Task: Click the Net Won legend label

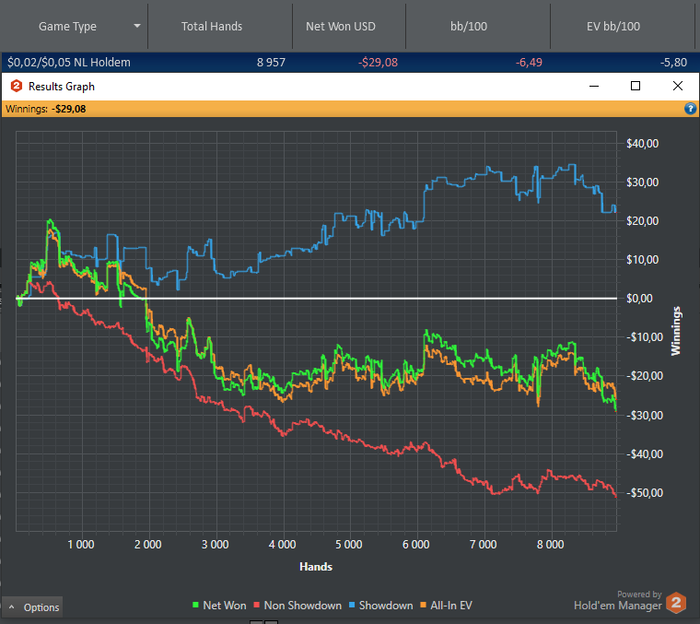Action: click(x=225, y=605)
